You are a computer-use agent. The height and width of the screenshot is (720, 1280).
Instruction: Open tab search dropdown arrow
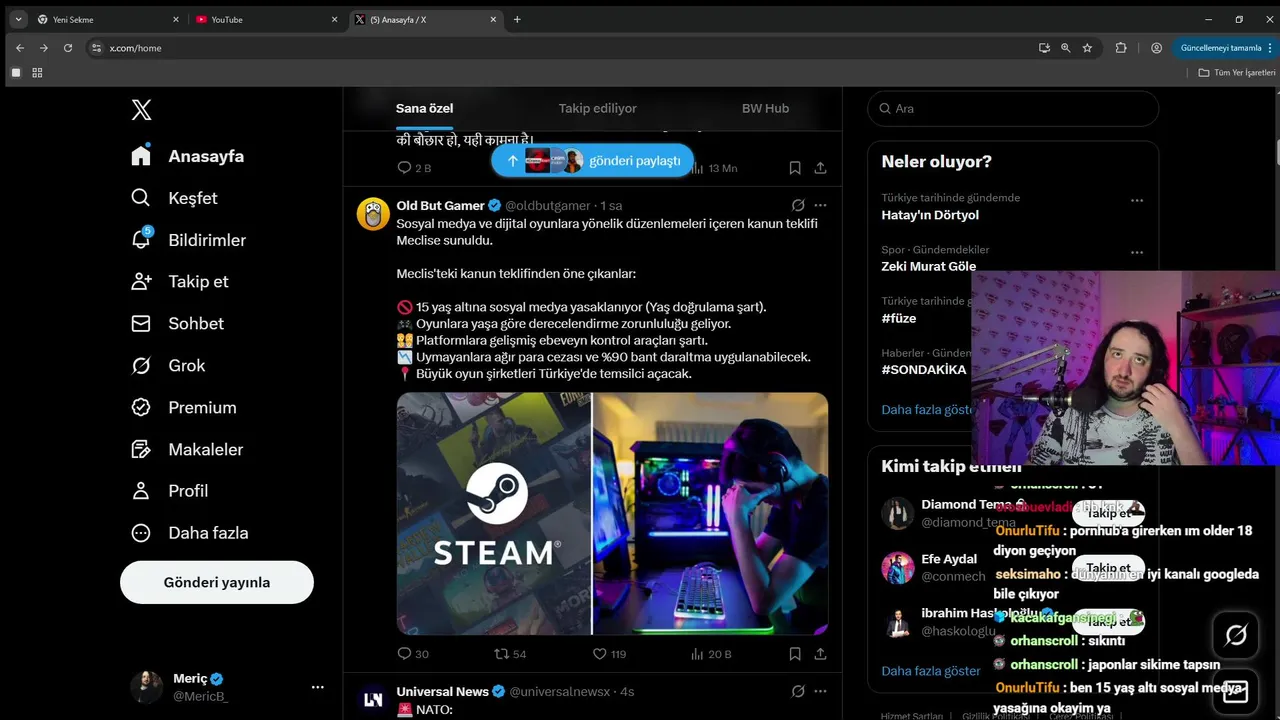click(17, 19)
